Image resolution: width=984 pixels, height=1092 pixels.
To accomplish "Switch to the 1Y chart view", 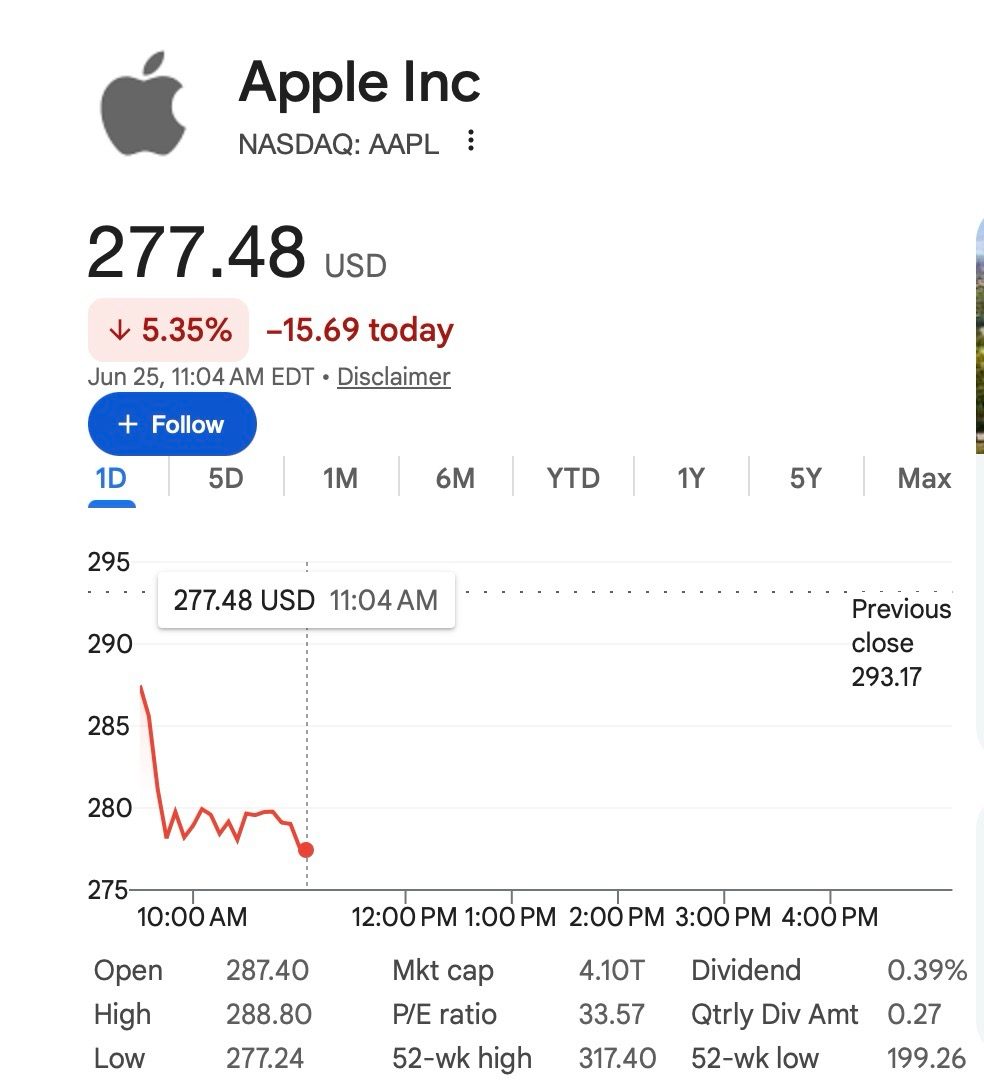I will coord(691,478).
